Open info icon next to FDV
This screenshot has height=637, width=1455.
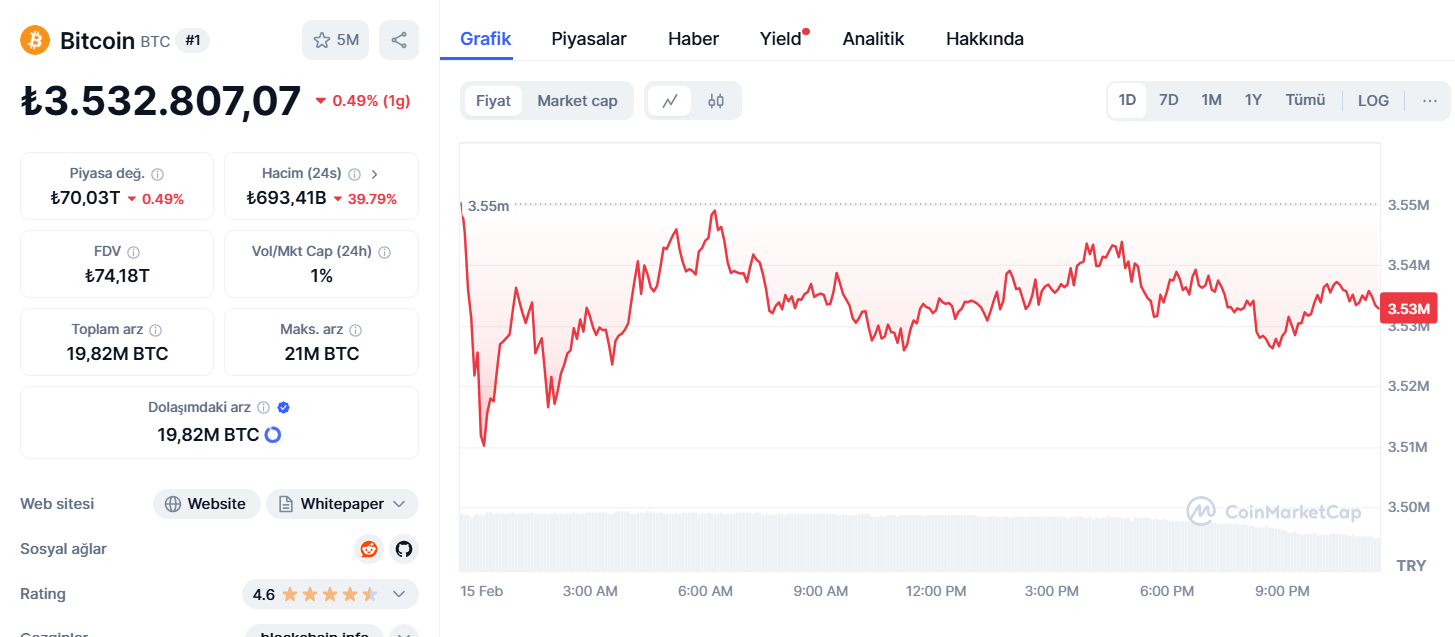coord(133,252)
